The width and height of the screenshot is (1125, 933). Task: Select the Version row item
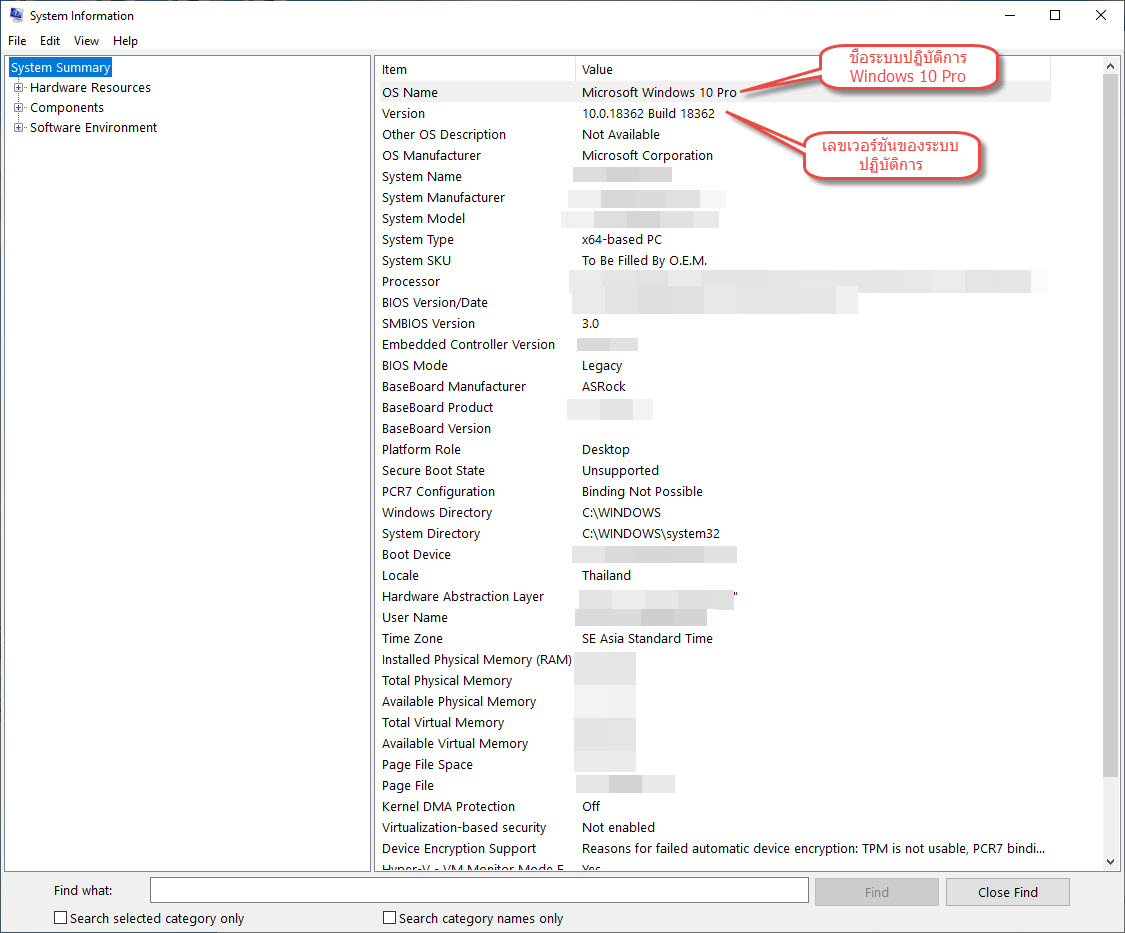point(403,113)
